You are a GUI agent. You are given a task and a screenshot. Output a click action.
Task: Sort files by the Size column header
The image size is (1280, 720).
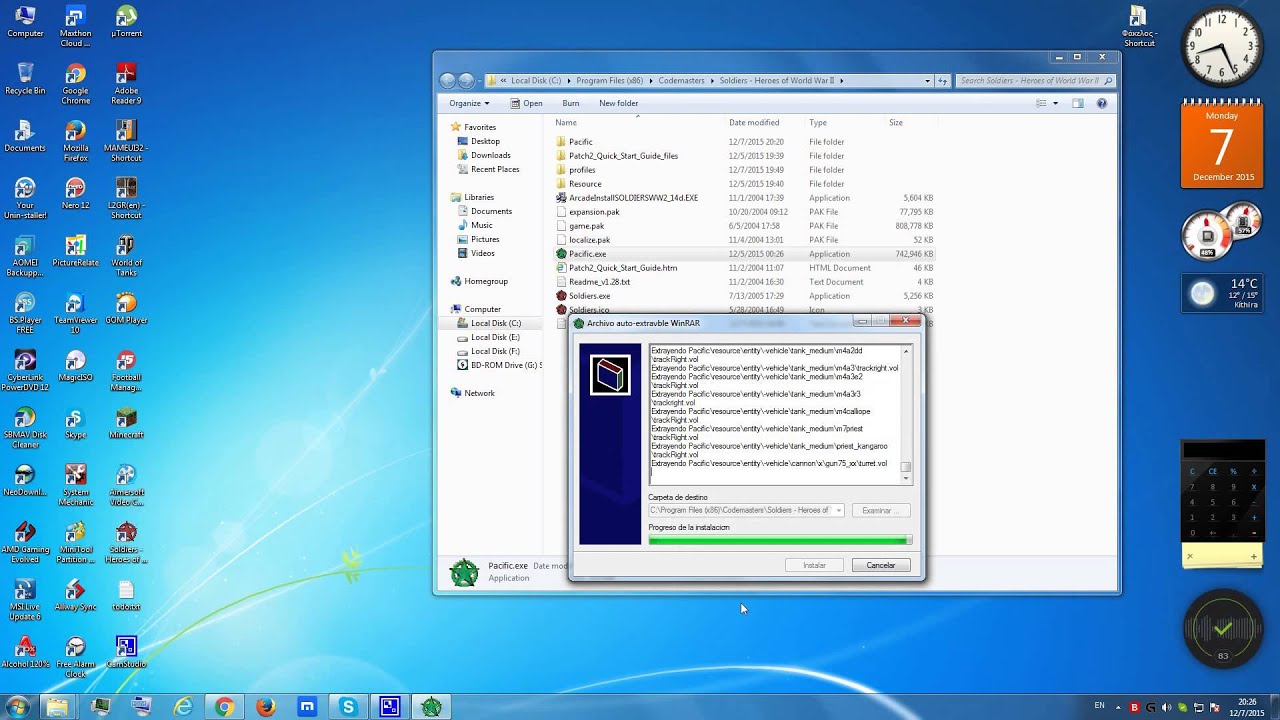911,123
